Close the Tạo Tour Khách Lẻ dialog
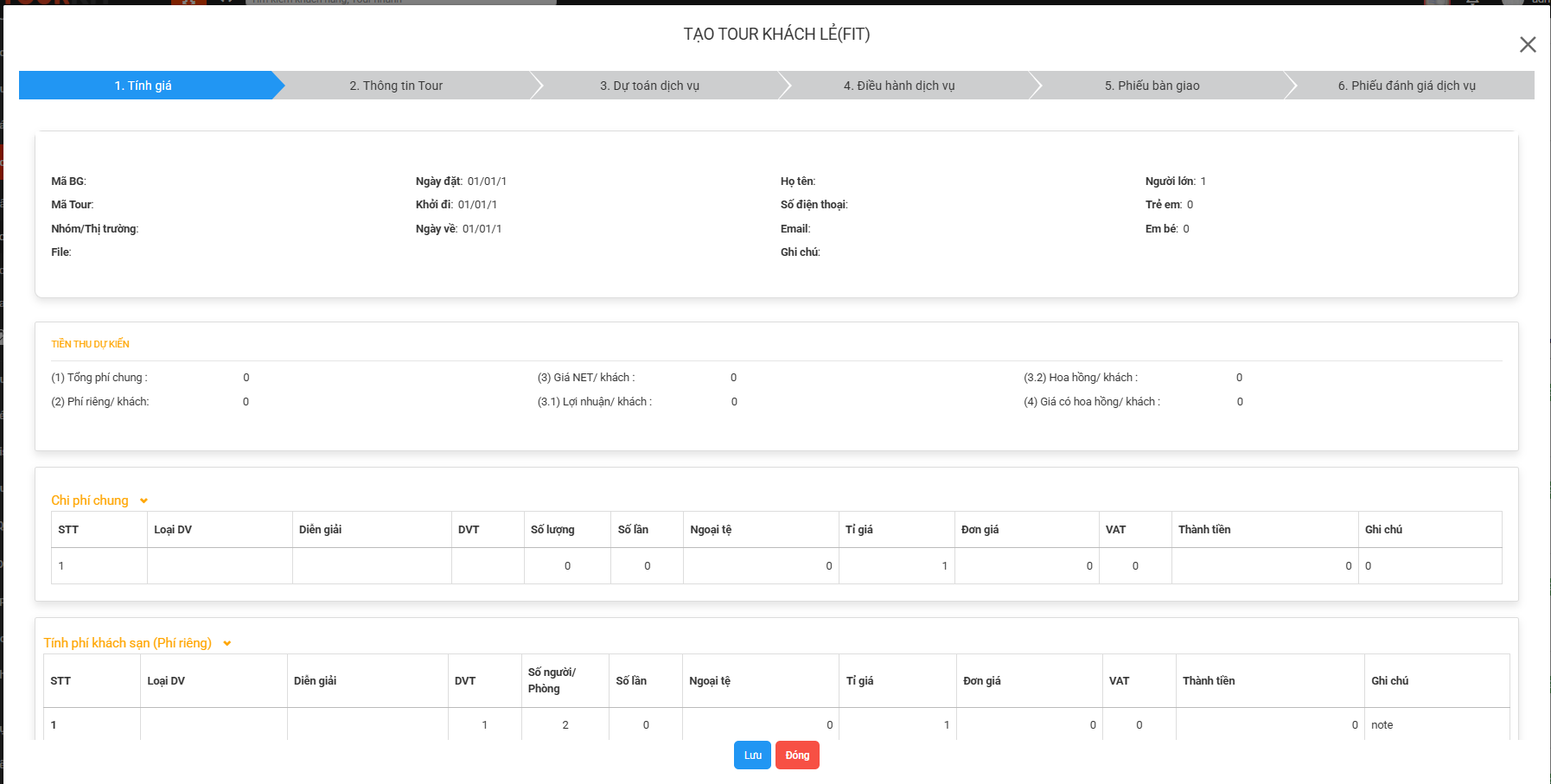 click(x=1528, y=45)
